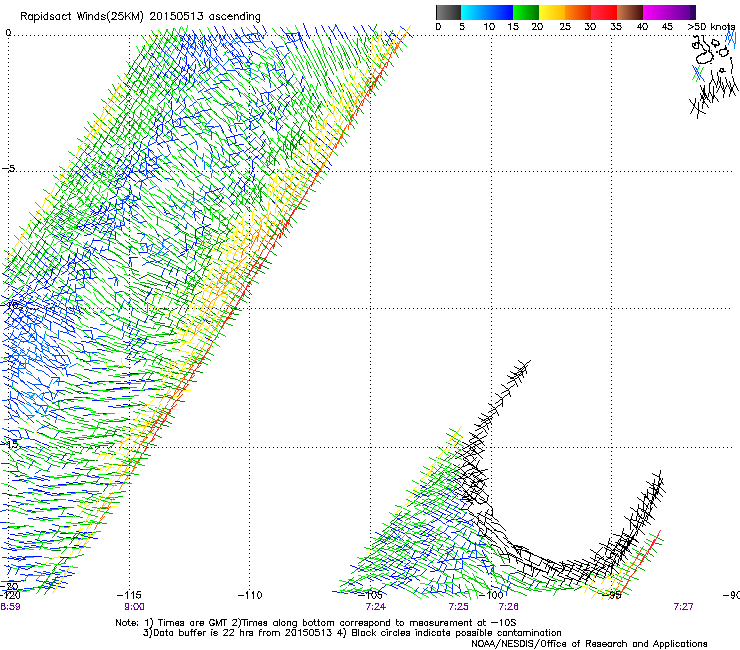Click the '-100' longitude axis label
Screen dimensions: 740x650
tap(491, 595)
